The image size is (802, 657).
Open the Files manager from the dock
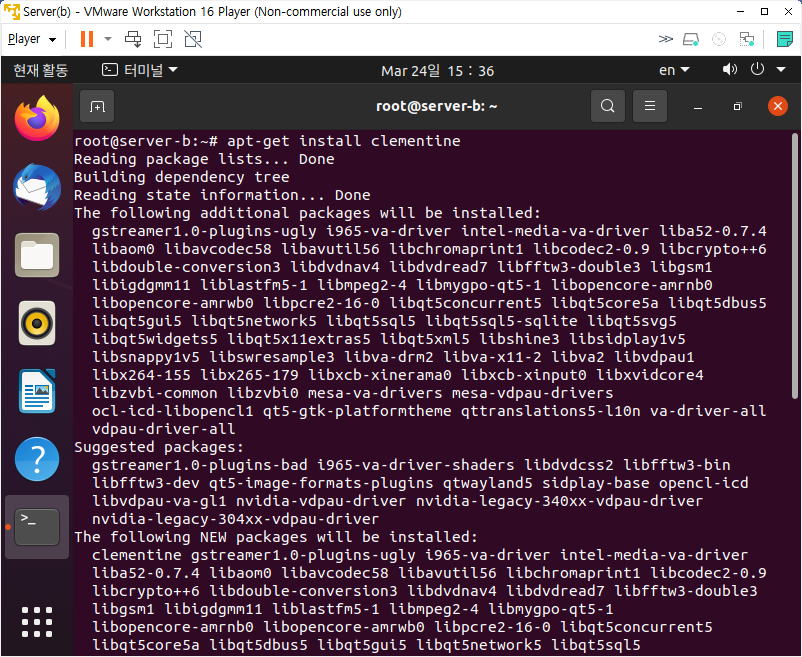click(37, 255)
